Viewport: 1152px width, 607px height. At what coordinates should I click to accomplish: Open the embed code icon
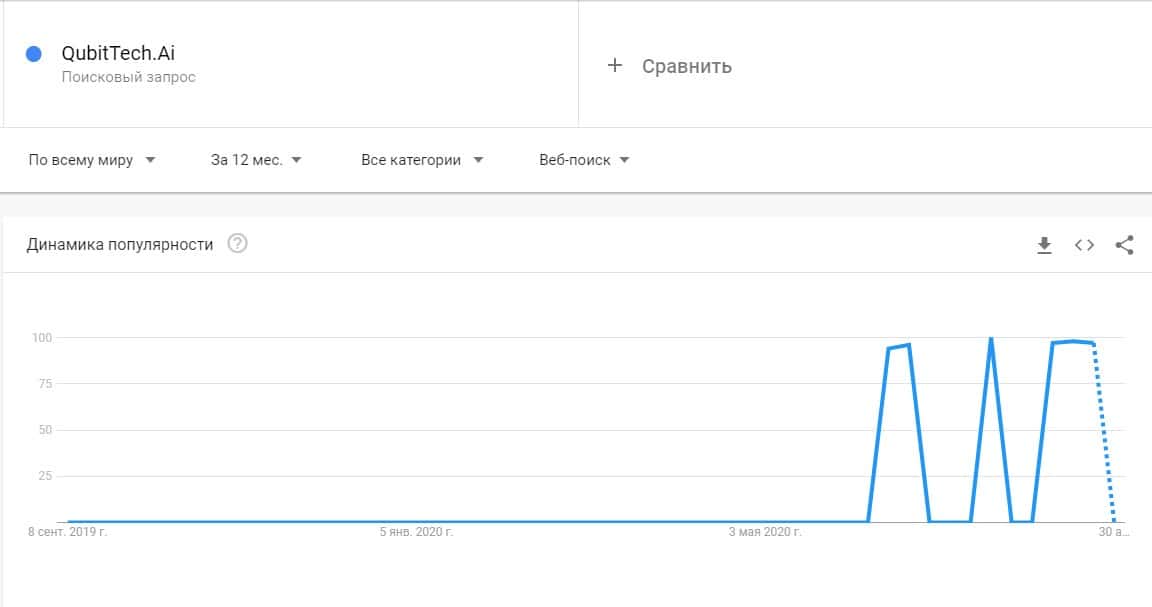[1084, 245]
